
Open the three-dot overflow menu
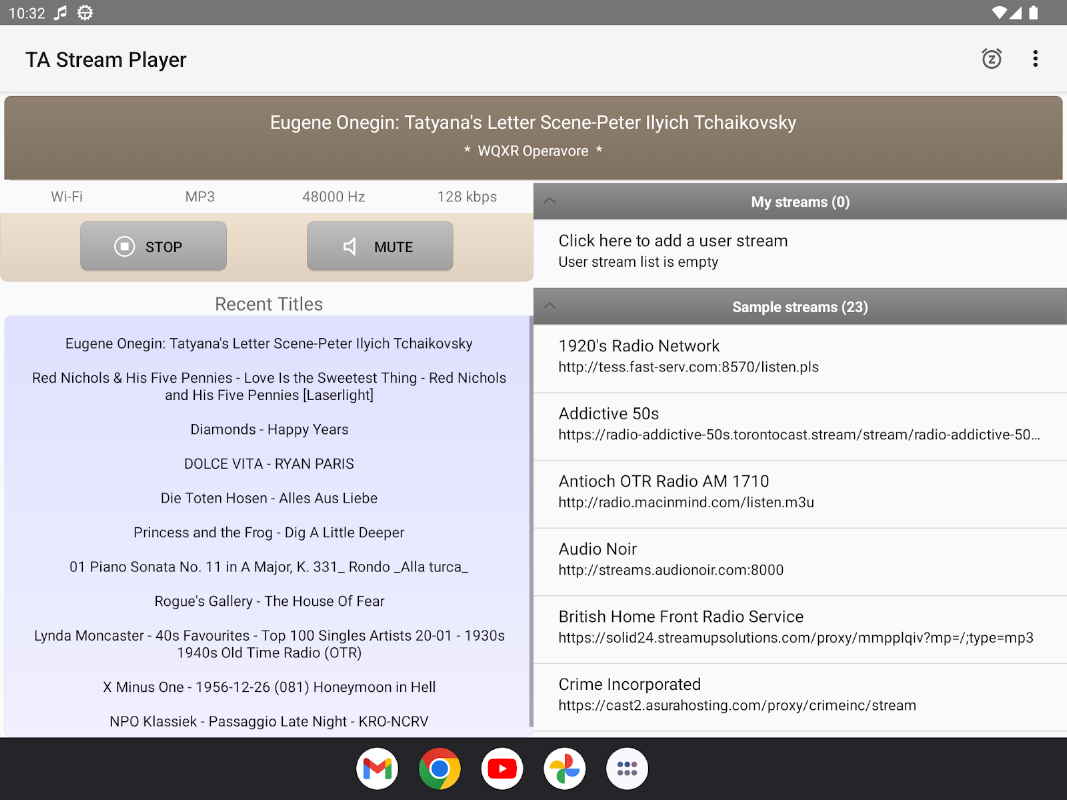(x=1035, y=59)
